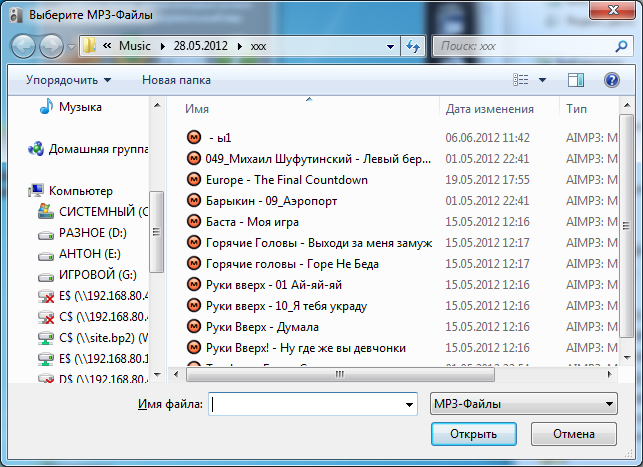Click the change view icon

click(521, 80)
